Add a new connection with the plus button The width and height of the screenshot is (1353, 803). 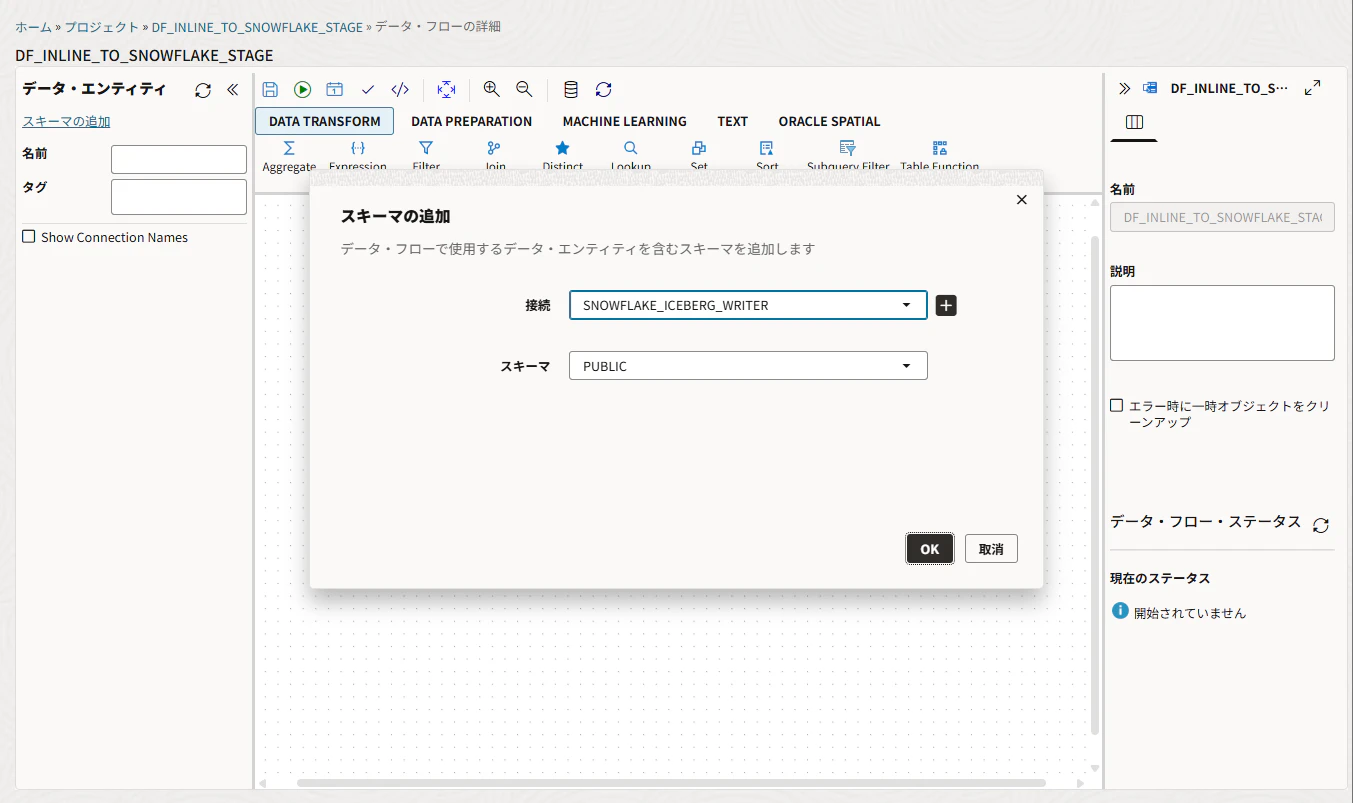click(946, 305)
